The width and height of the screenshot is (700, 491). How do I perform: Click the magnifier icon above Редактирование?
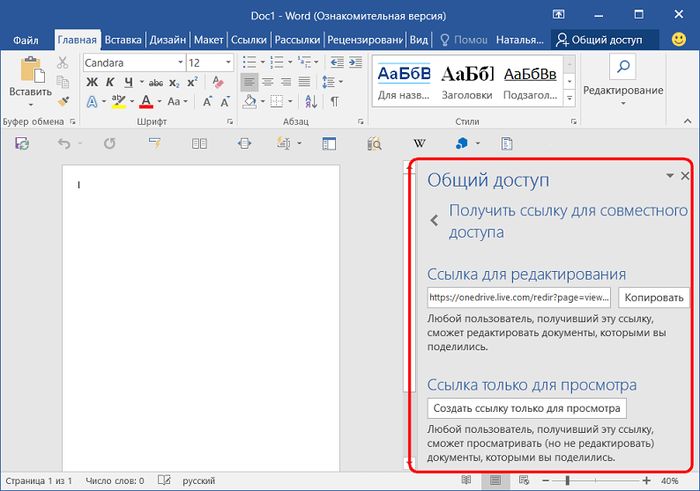[x=622, y=67]
